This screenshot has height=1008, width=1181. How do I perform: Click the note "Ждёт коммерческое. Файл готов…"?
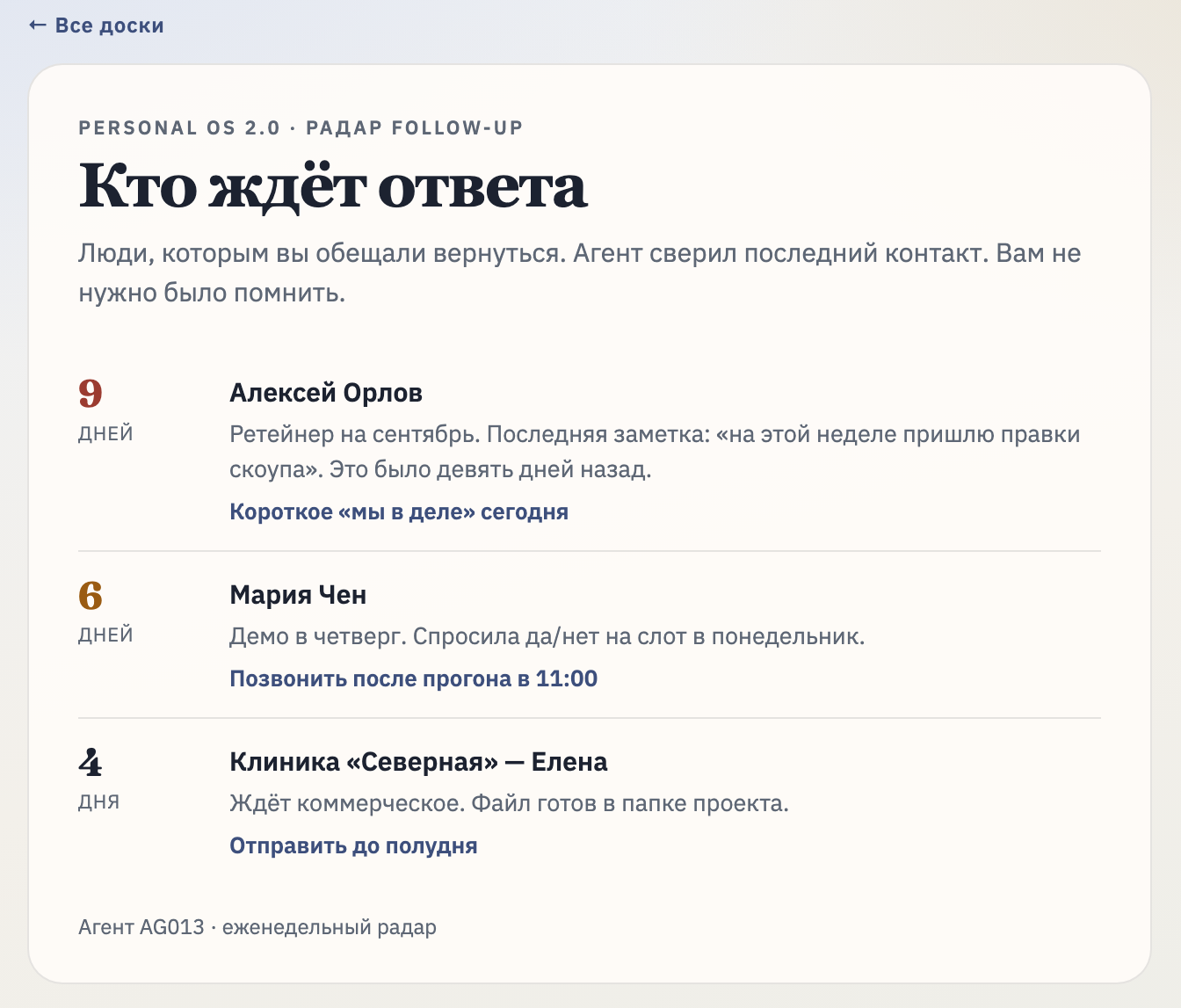coord(509,803)
